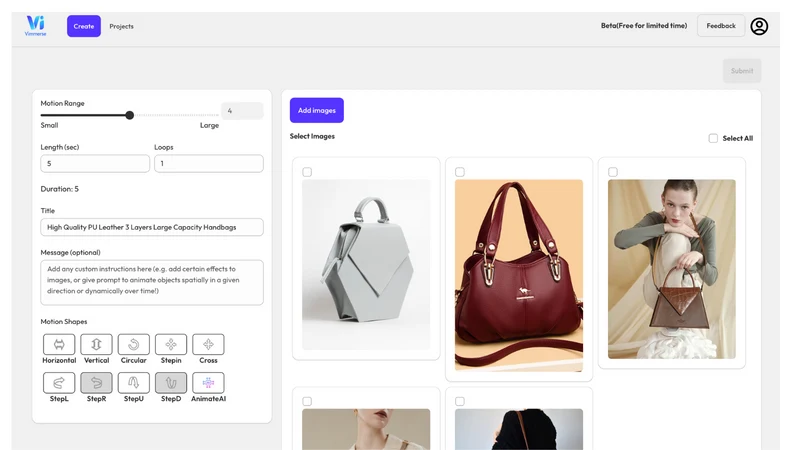Click the Motion Range slider handle
The width and height of the screenshot is (800, 450).
130,115
